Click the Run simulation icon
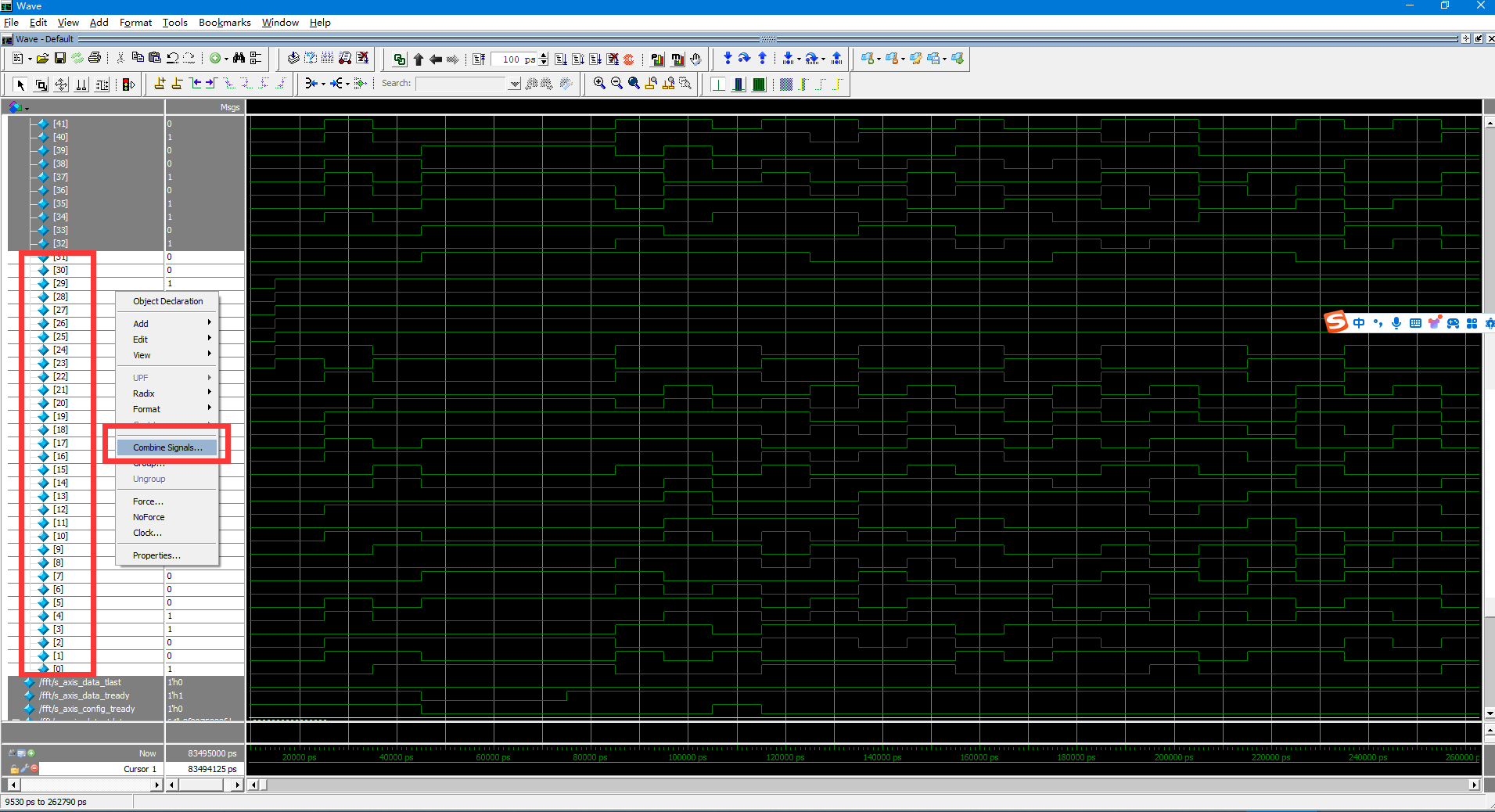The image size is (1495, 812). [561, 59]
